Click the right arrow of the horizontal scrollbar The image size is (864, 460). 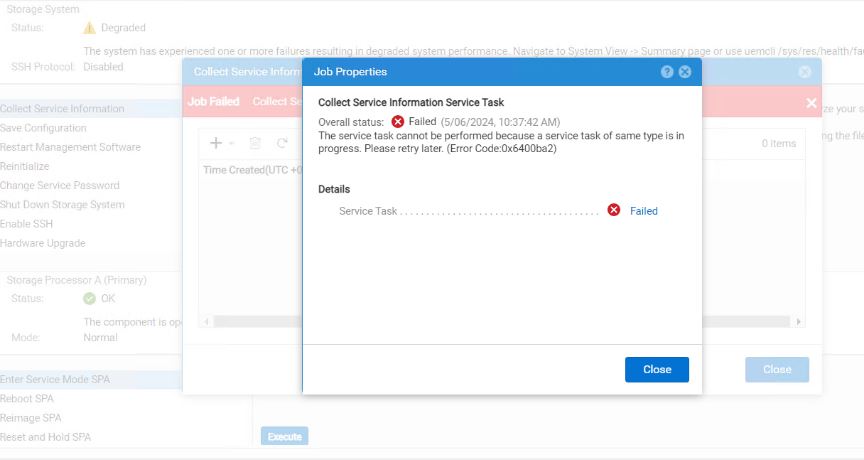pyautogui.click(x=797, y=322)
